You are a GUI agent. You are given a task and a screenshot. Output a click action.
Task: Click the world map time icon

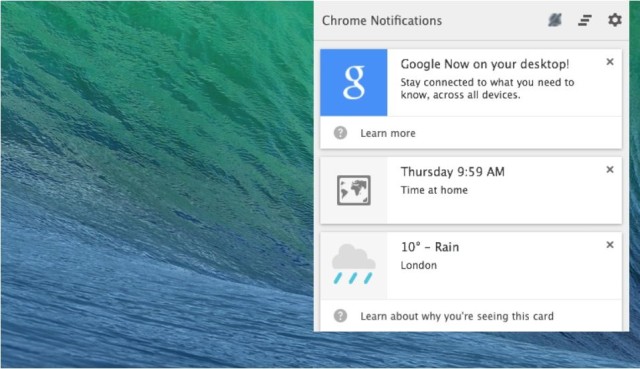353,190
